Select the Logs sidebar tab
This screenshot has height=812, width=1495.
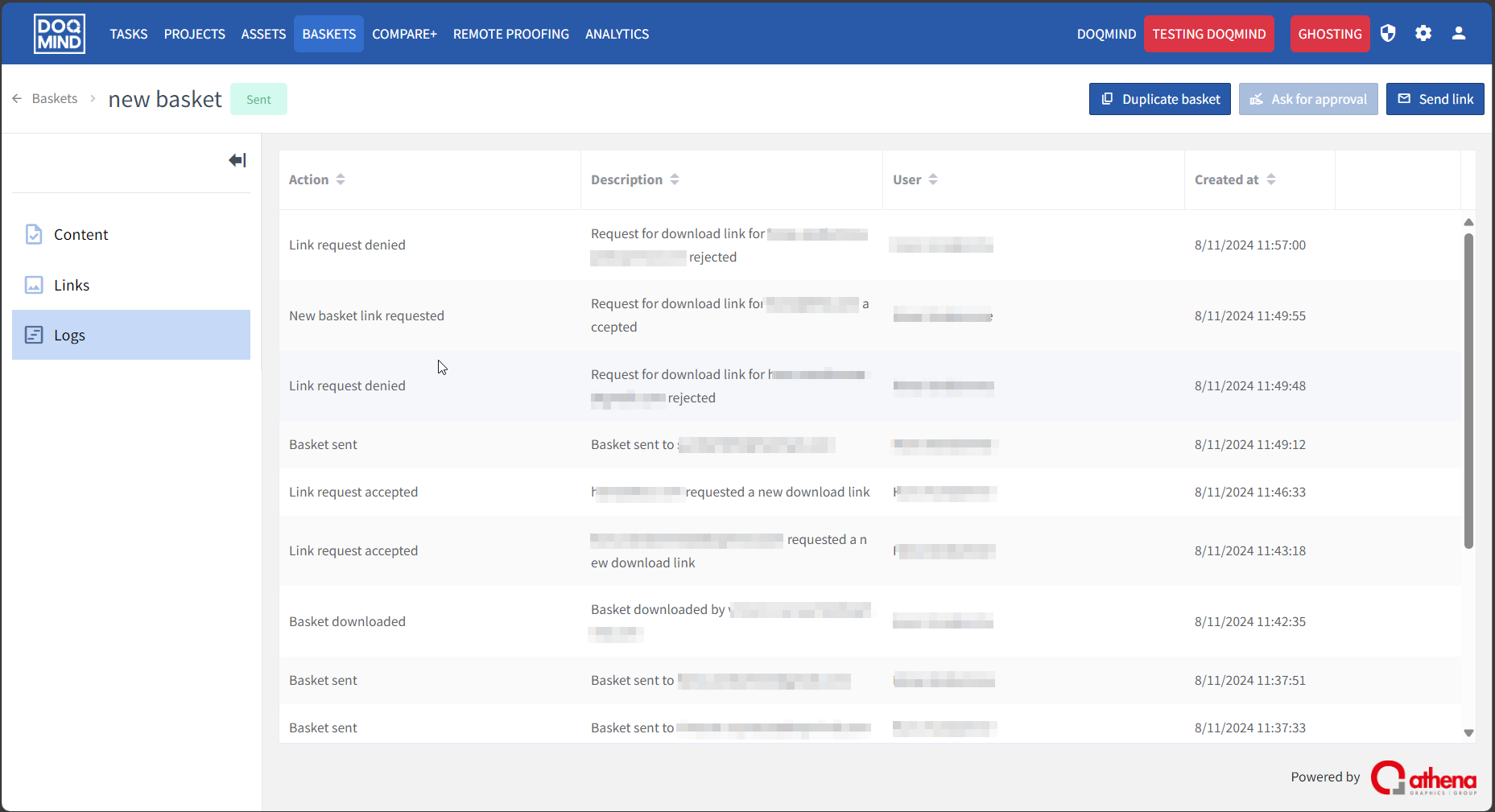[131, 335]
